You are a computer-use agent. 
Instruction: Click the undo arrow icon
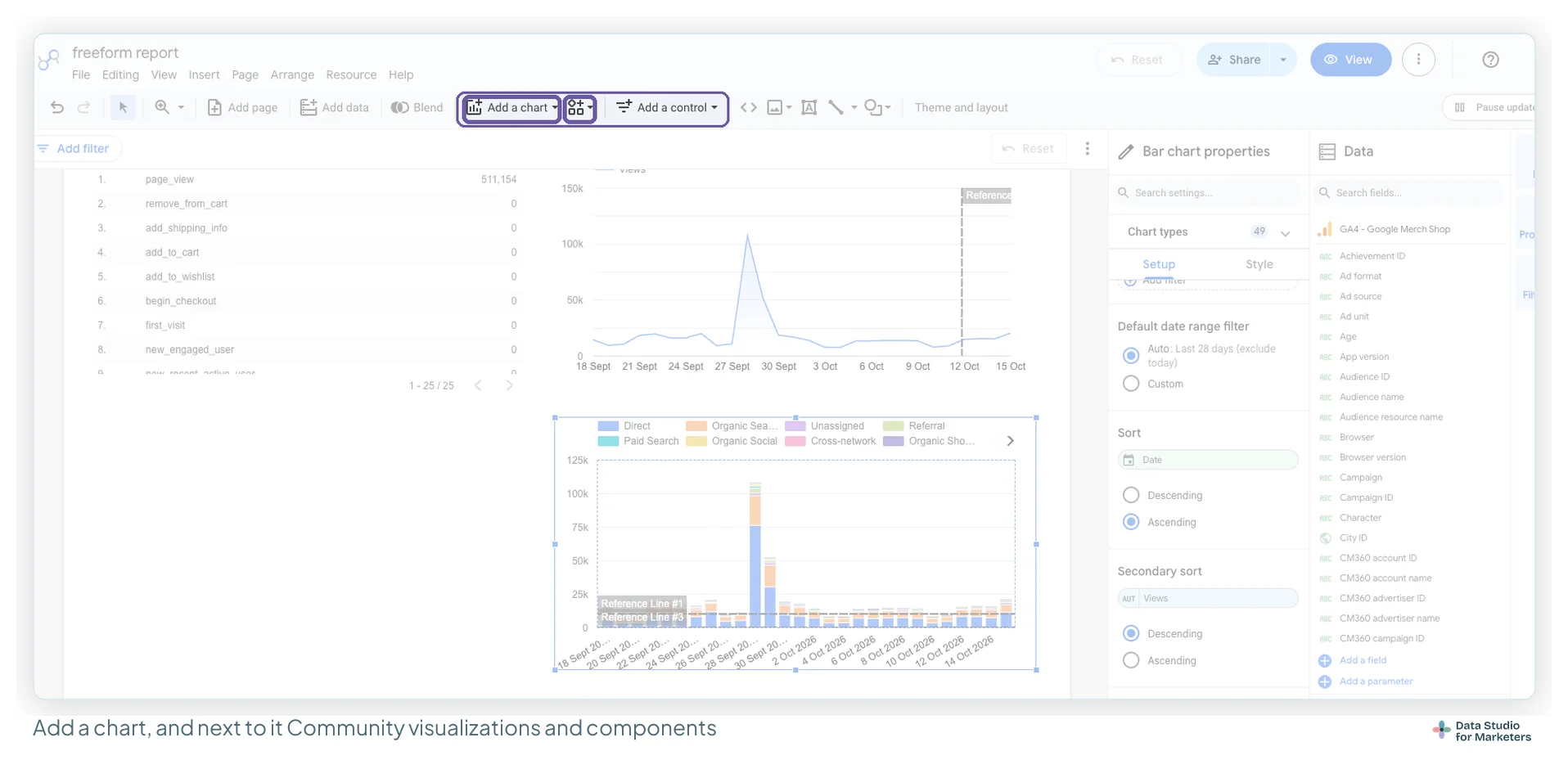(56, 107)
